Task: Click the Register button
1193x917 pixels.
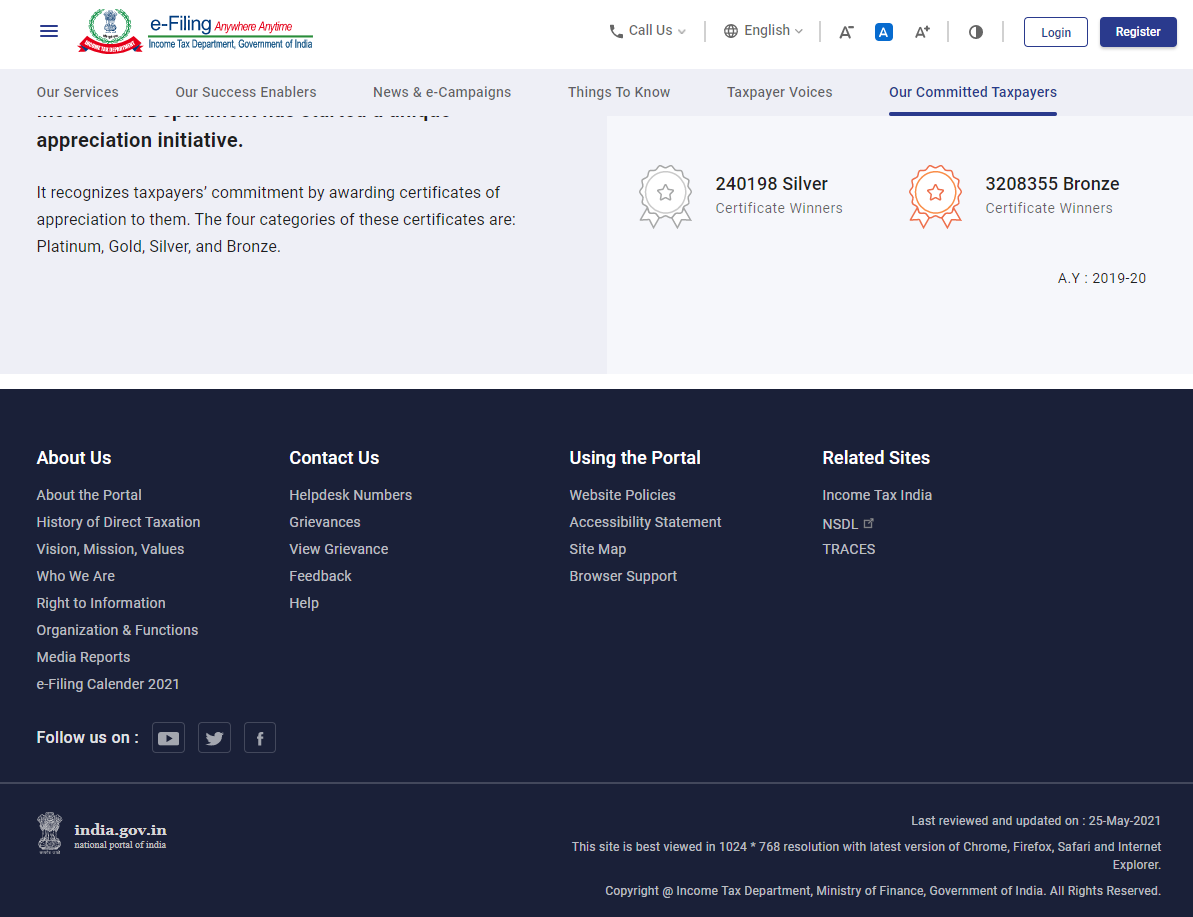Action: point(1138,31)
